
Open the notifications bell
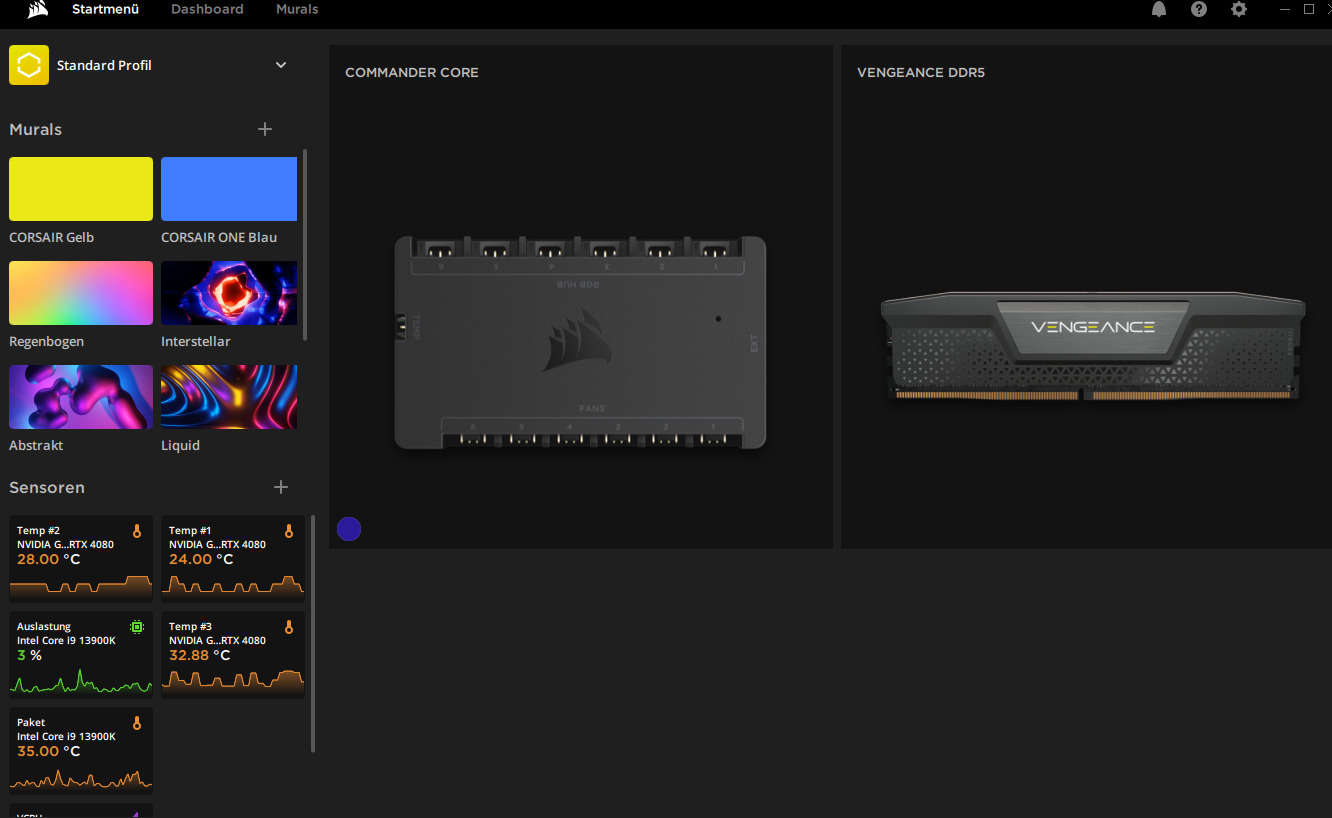click(x=1159, y=9)
